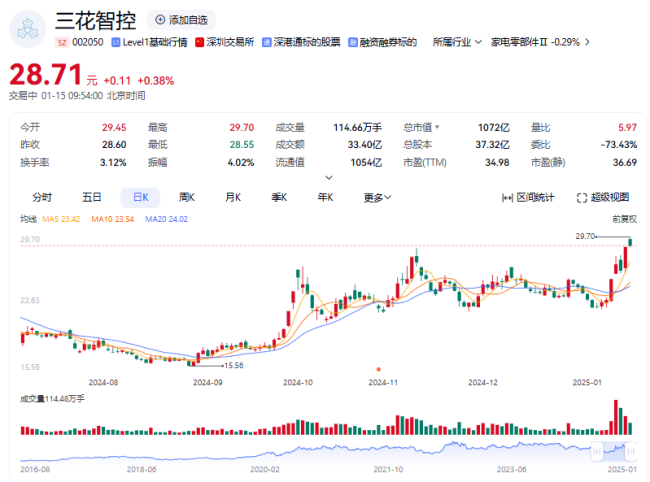This screenshot has width=650, height=482.
Task: Click the 融资融券标的 tag icon
Action: 353,42
